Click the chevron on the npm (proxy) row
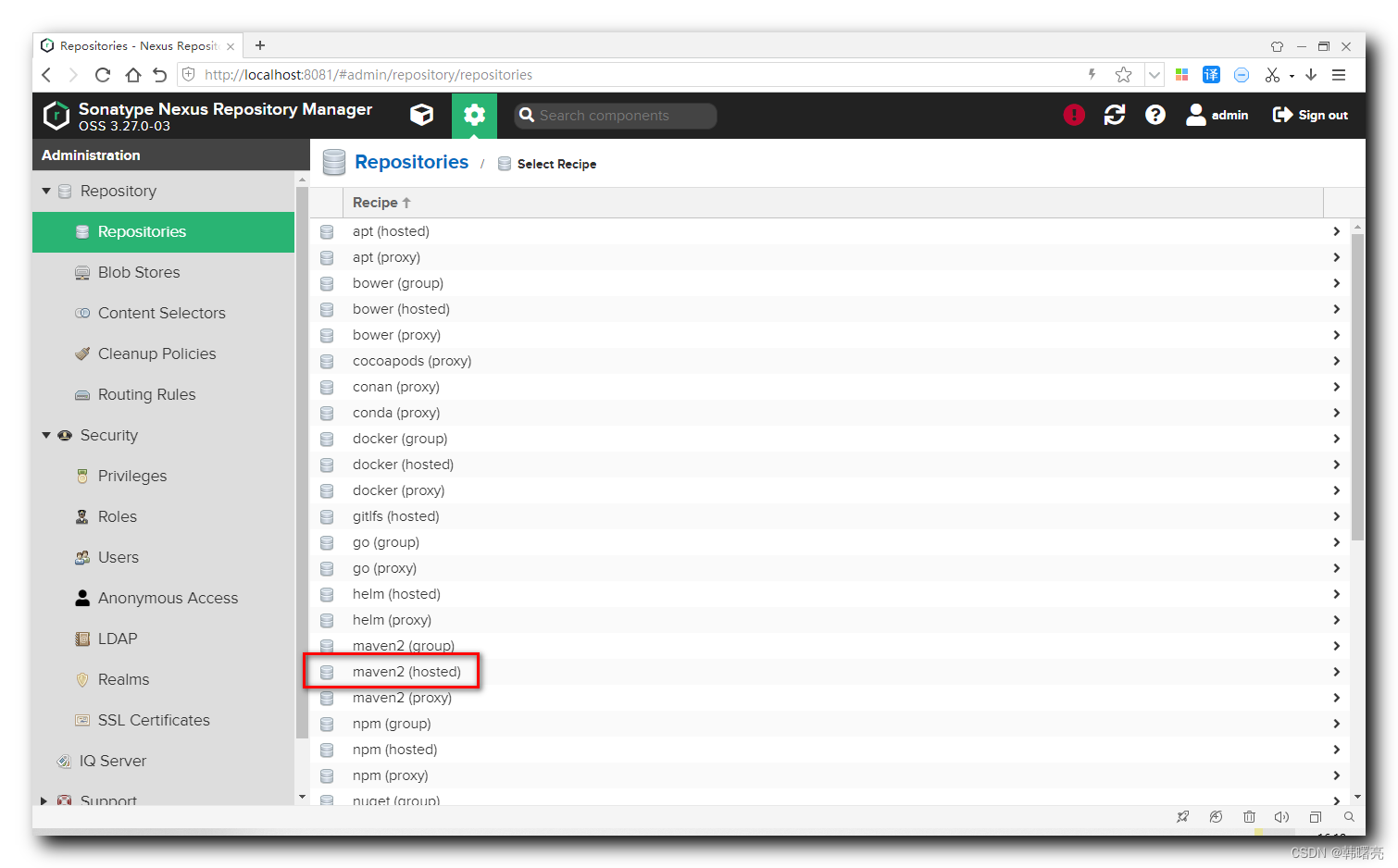 click(1336, 775)
